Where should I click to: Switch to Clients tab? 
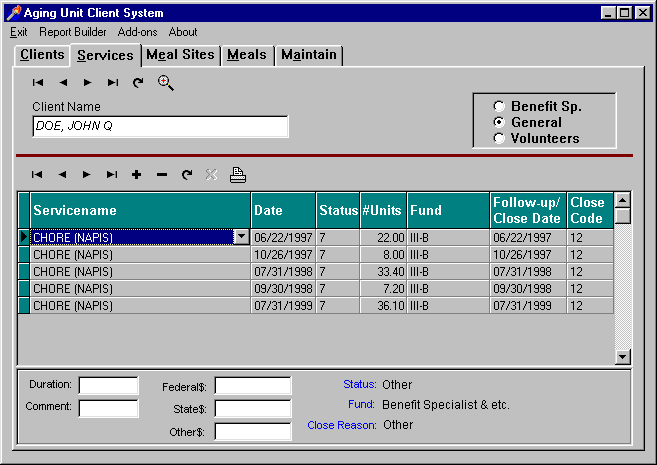[42, 55]
